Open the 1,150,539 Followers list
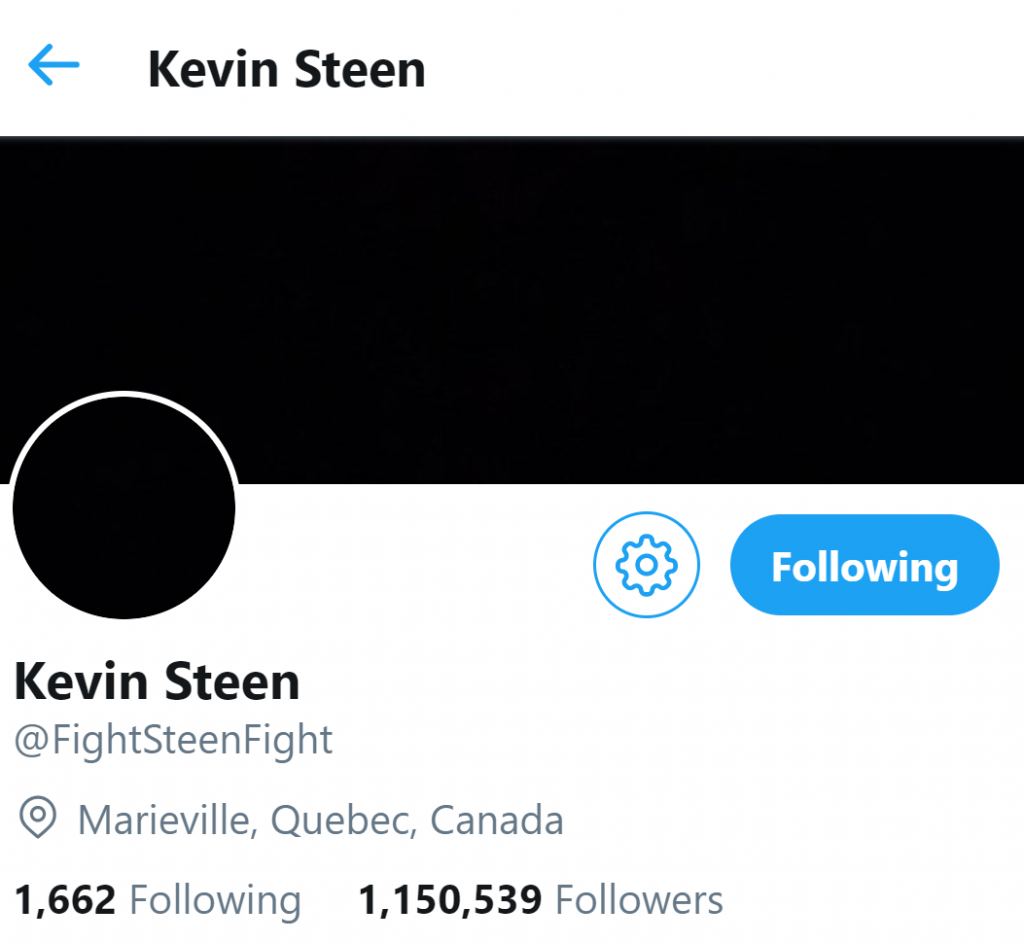Screen dimensions: 1024x943 click(x=541, y=900)
